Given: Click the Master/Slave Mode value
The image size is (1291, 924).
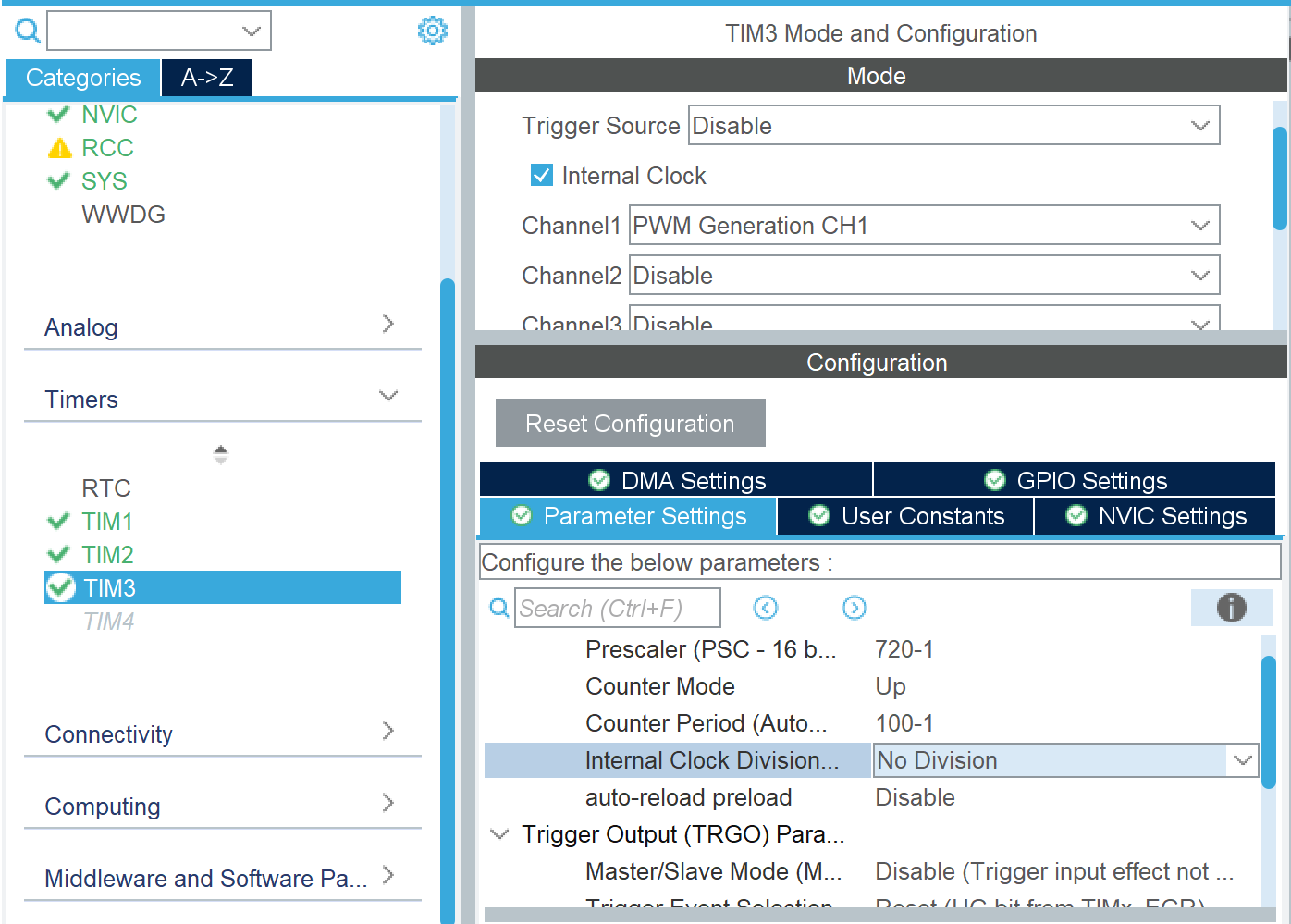Looking at the screenshot, I should click(x=1054, y=871).
